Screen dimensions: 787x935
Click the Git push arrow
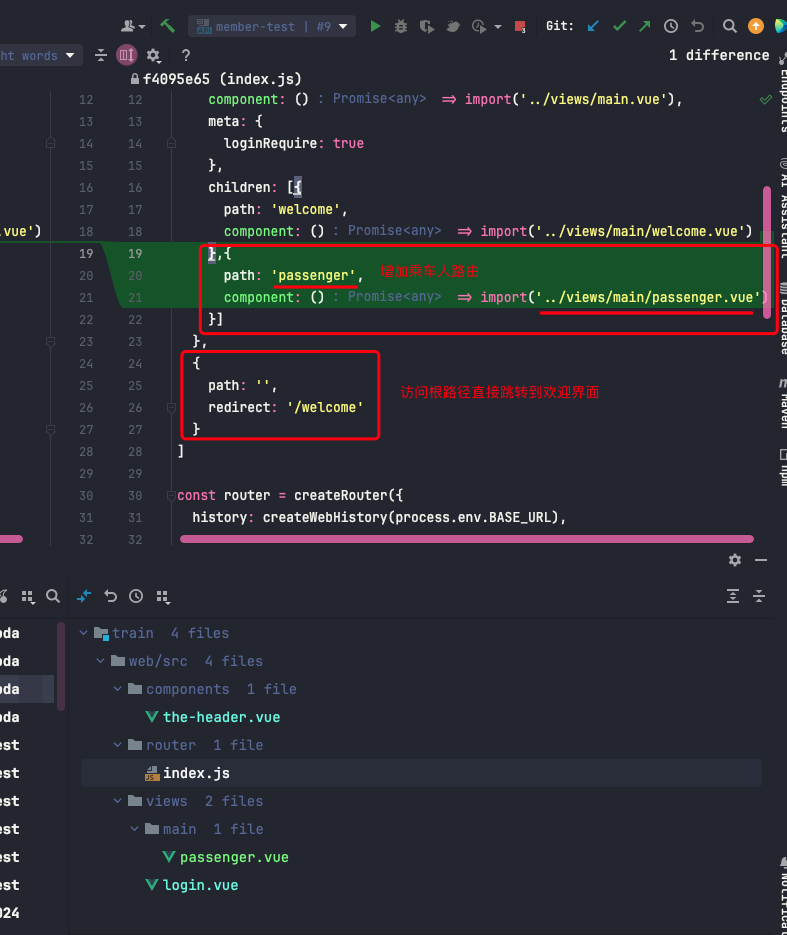[x=645, y=26]
